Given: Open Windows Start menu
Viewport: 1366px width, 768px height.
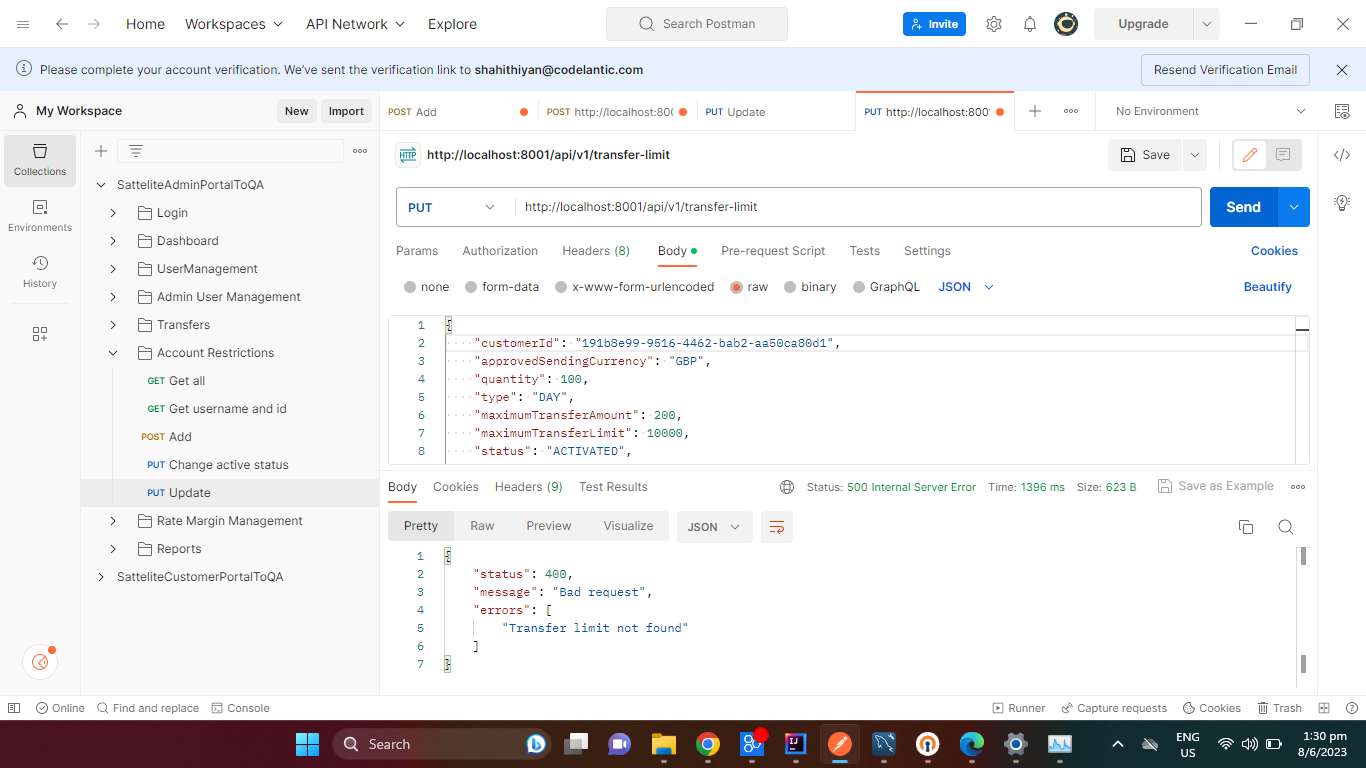Looking at the screenshot, I should click(307, 744).
